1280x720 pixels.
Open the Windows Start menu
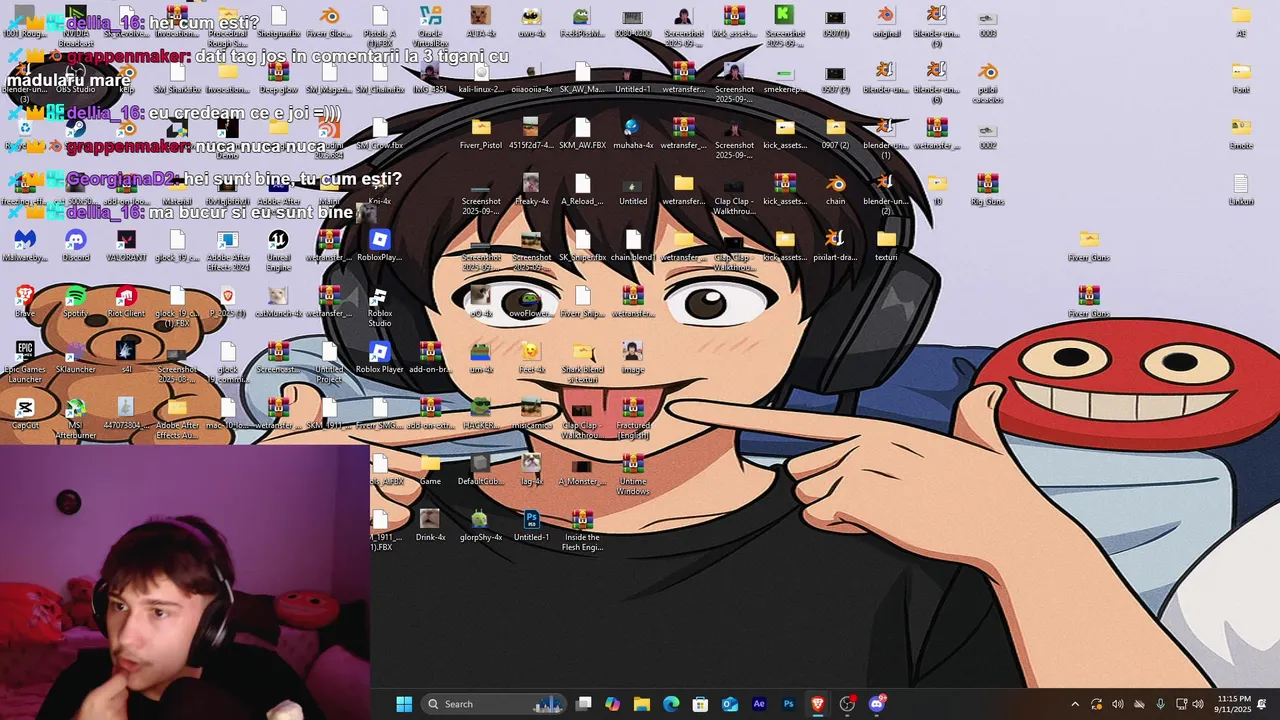404,704
